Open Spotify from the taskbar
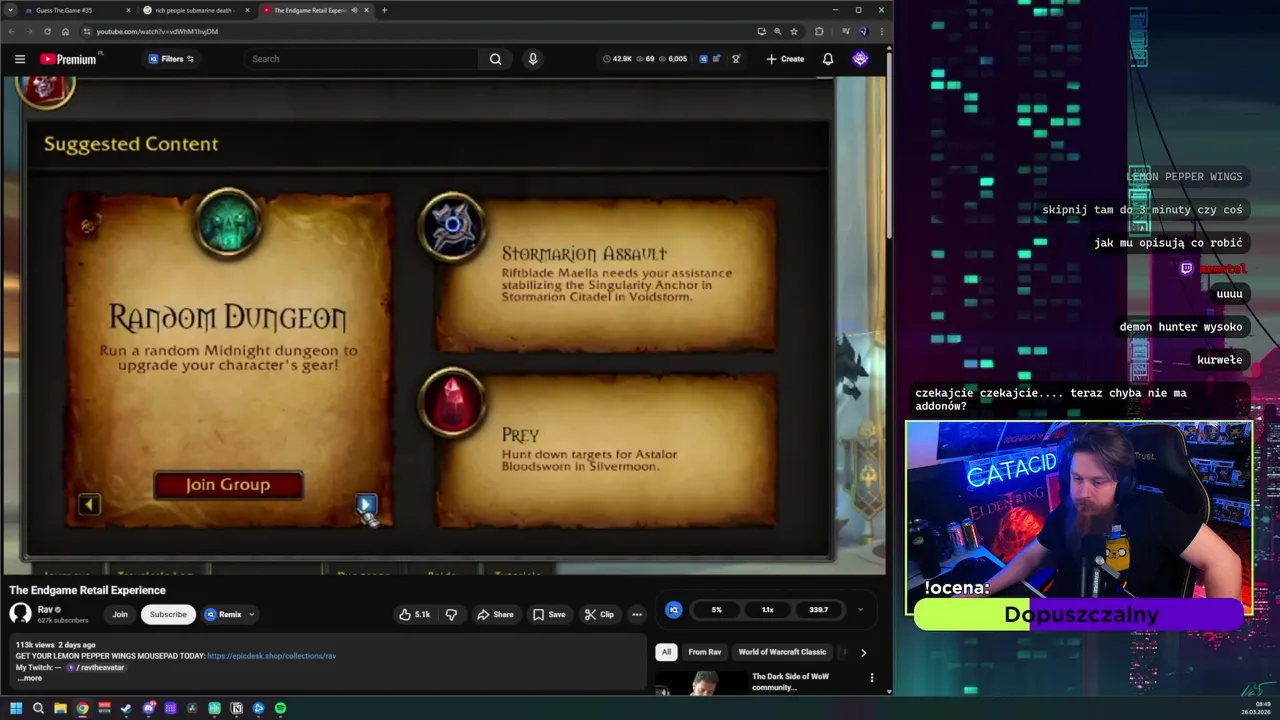The width and height of the screenshot is (1280, 720). [280, 708]
